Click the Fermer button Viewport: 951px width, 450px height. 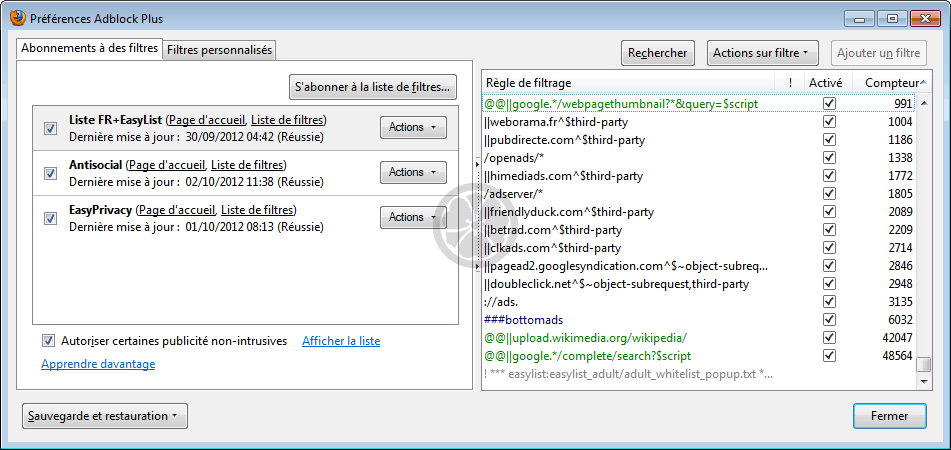tap(890, 416)
